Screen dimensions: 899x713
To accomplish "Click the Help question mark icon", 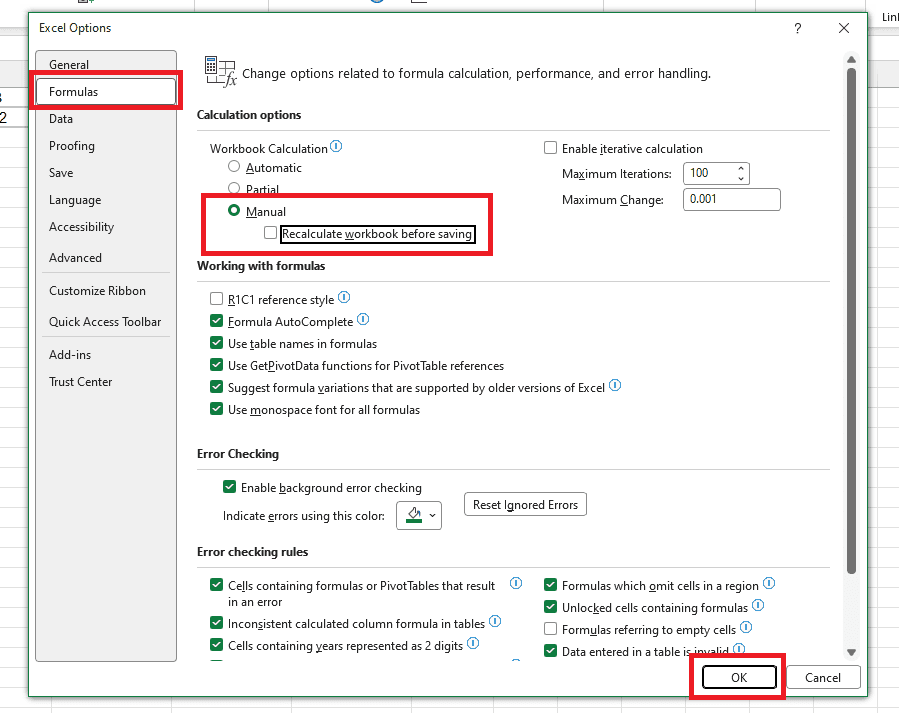I will click(798, 28).
